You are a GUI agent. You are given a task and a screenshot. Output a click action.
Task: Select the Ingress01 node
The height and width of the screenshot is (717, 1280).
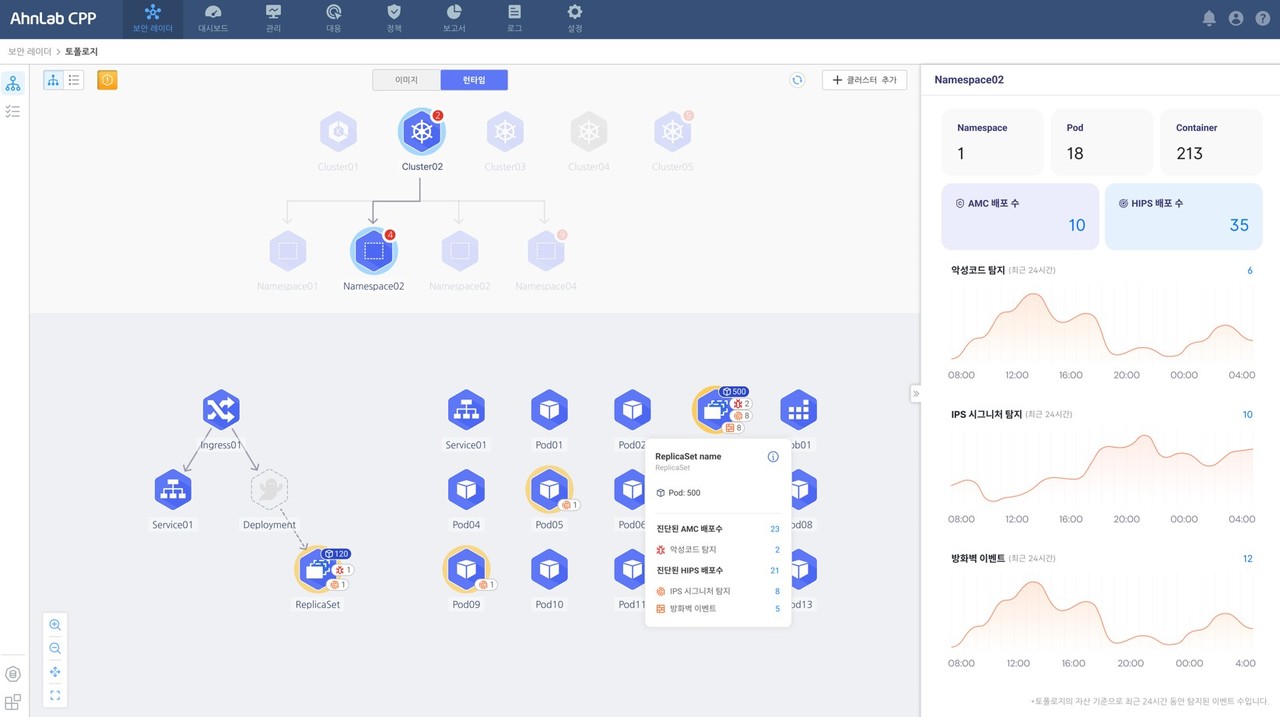[221, 410]
